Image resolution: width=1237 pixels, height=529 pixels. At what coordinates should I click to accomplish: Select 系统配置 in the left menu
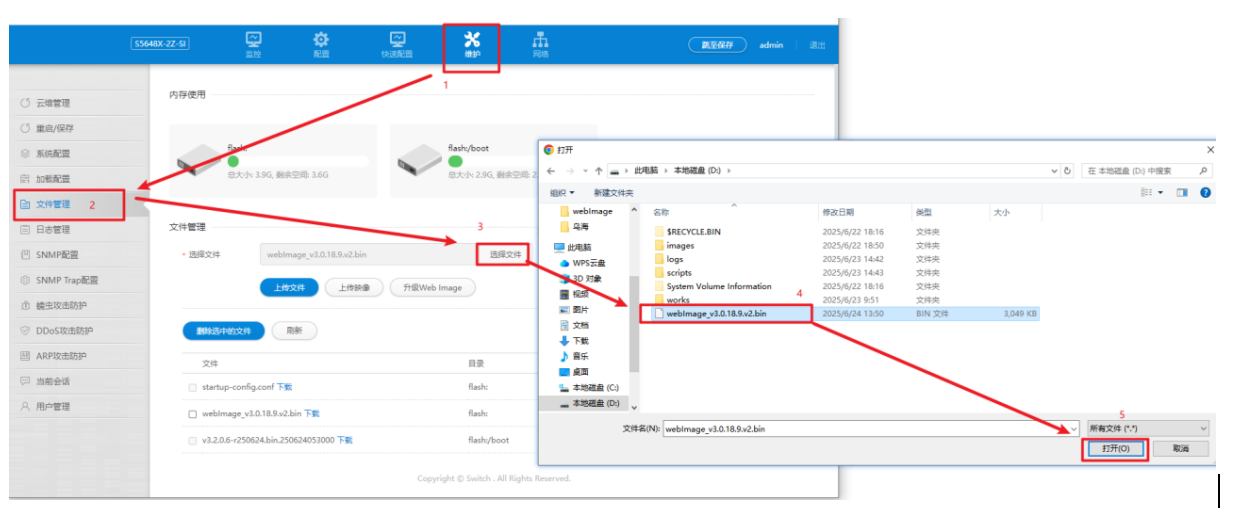click(x=53, y=154)
